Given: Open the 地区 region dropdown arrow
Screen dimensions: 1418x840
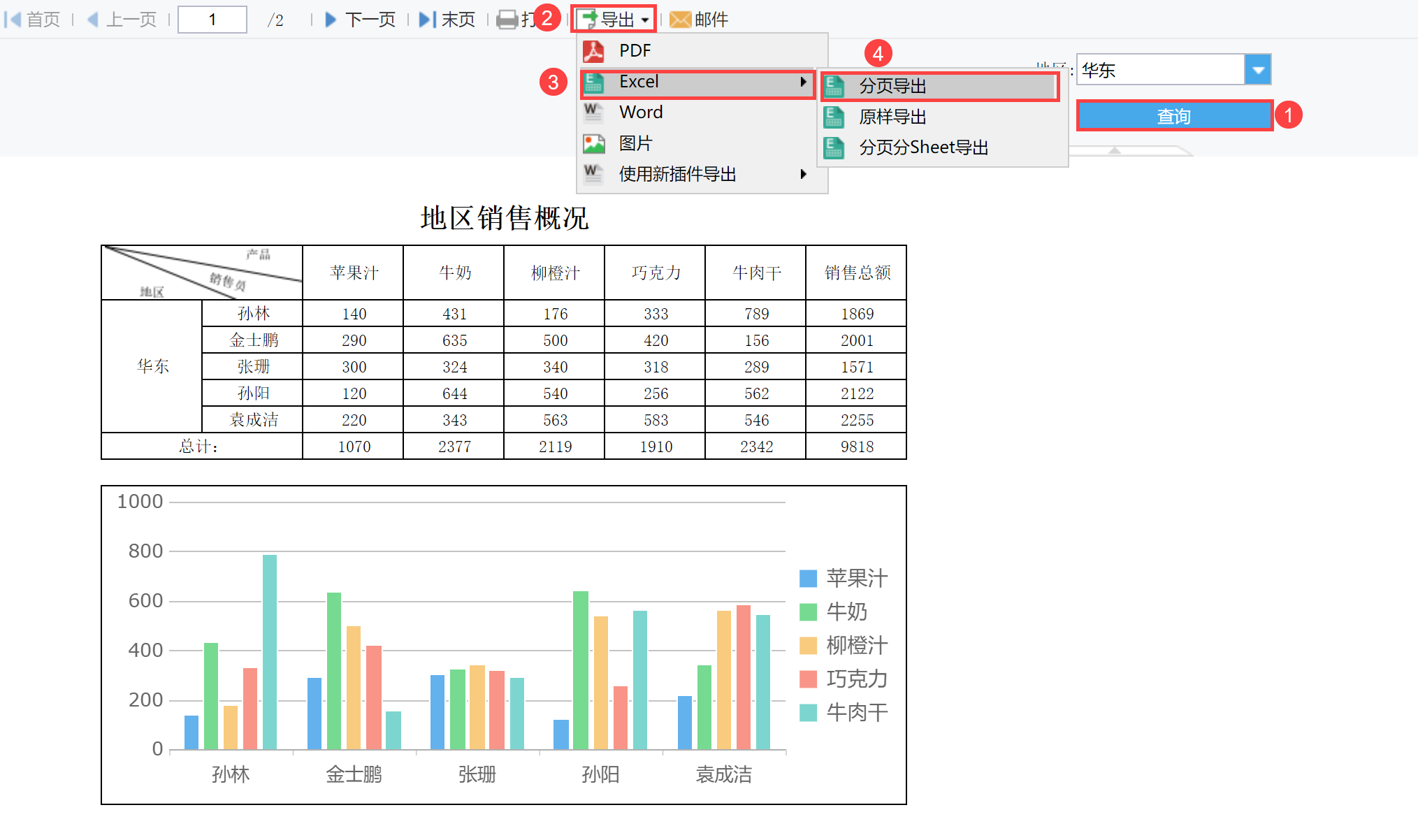Looking at the screenshot, I should pos(1258,70).
